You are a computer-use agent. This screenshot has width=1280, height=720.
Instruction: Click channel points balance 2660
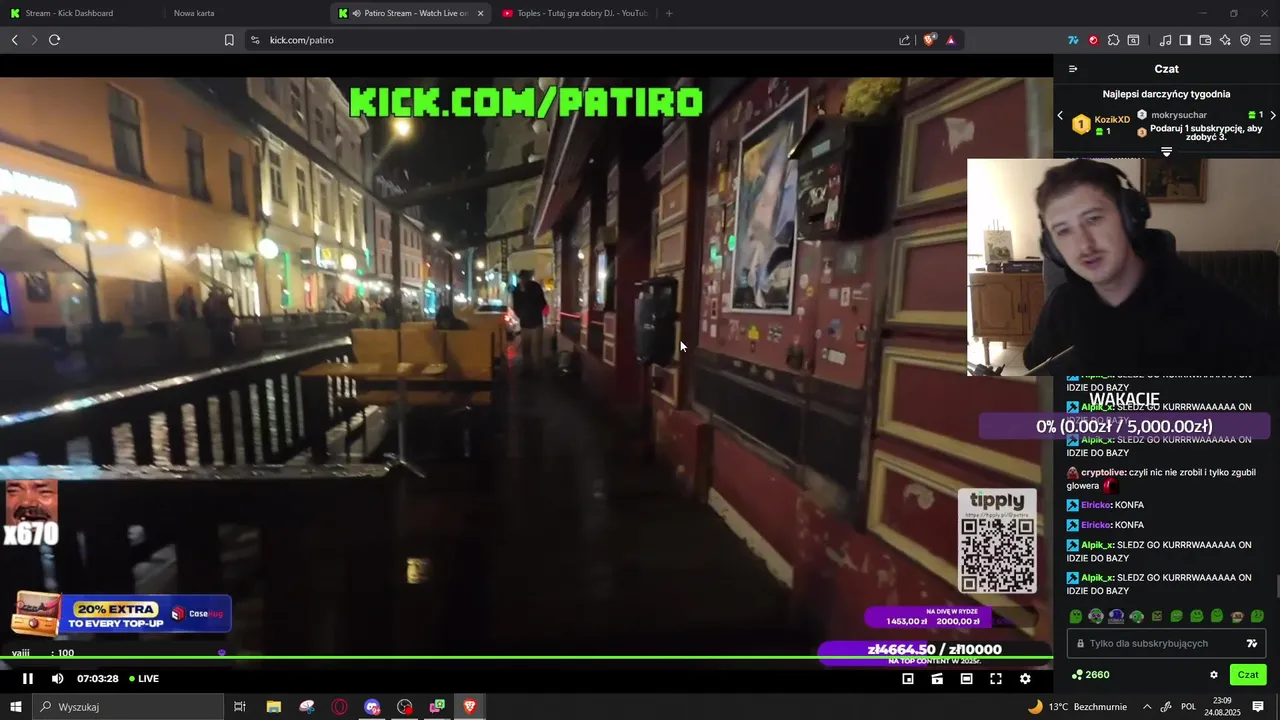pos(1090,675)
